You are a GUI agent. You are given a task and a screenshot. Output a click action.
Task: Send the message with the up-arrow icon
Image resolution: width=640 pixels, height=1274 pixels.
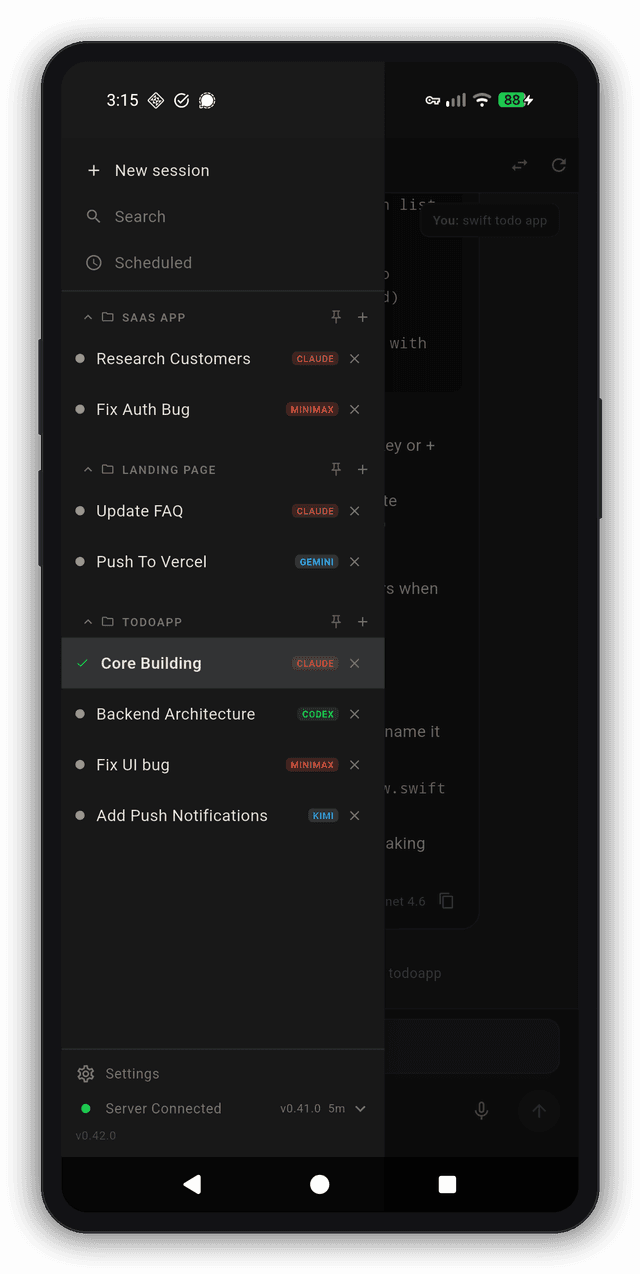click(x=538, y=1111)
